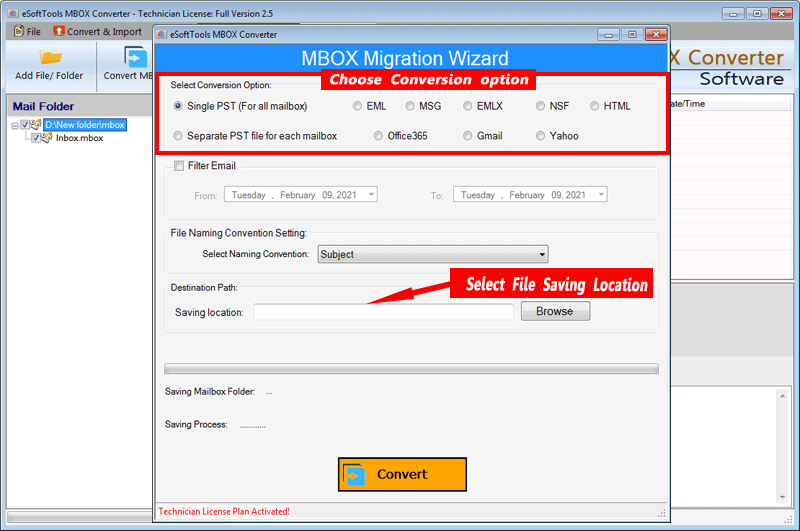Uncheck the D:\New folder\mbox checkbox
The width and height of the screenshot is (800, 531).
click(24, 124)
